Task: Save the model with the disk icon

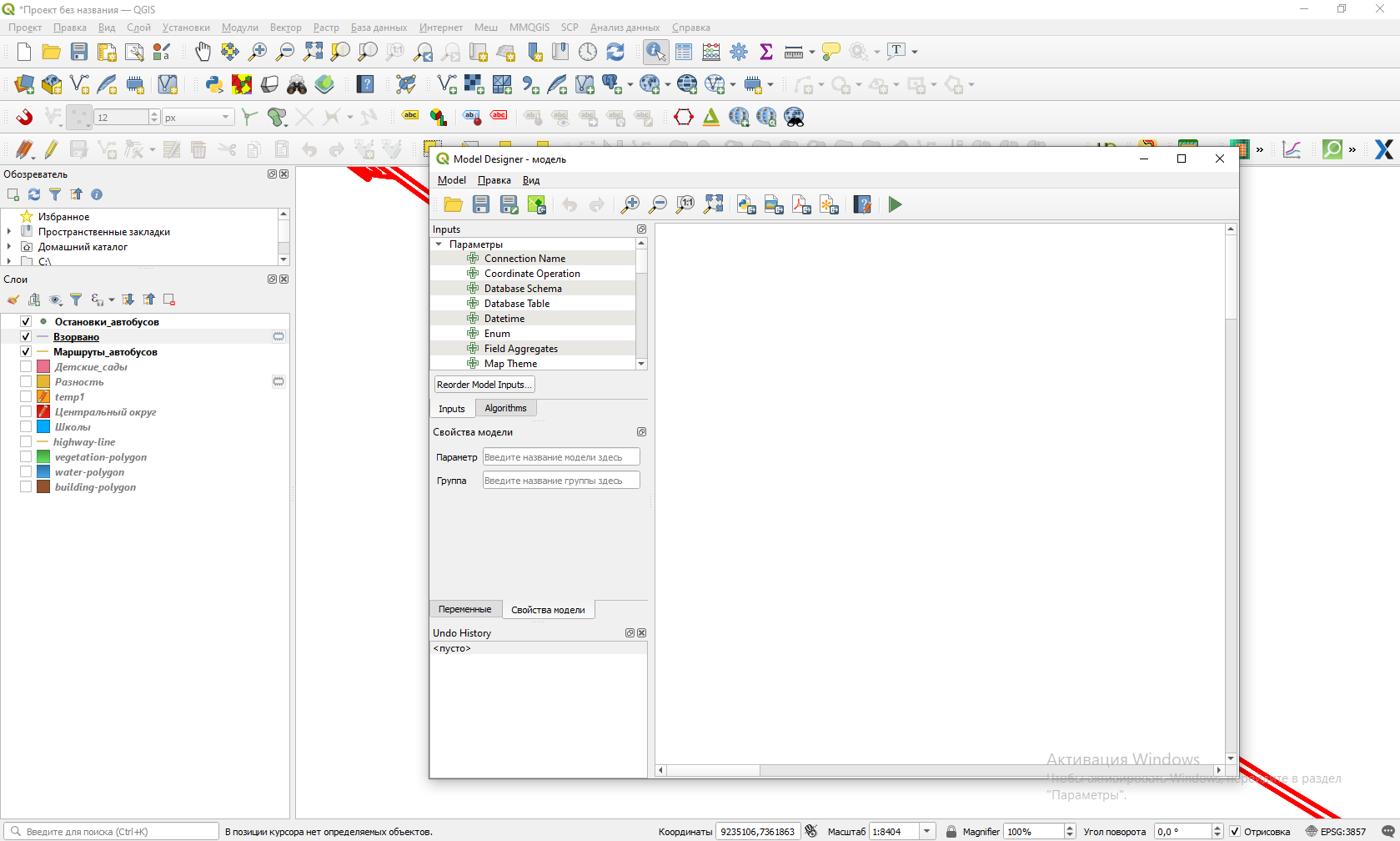Action: 481,204
